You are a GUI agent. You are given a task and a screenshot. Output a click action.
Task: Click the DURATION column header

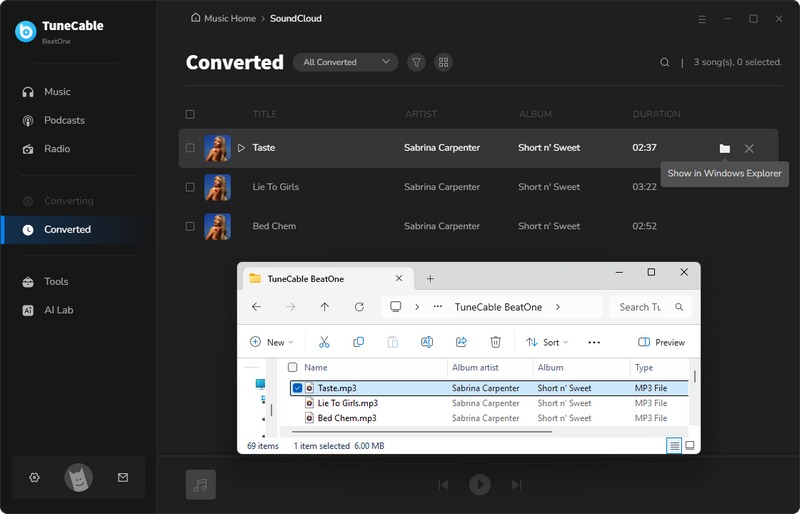(656, 114)
